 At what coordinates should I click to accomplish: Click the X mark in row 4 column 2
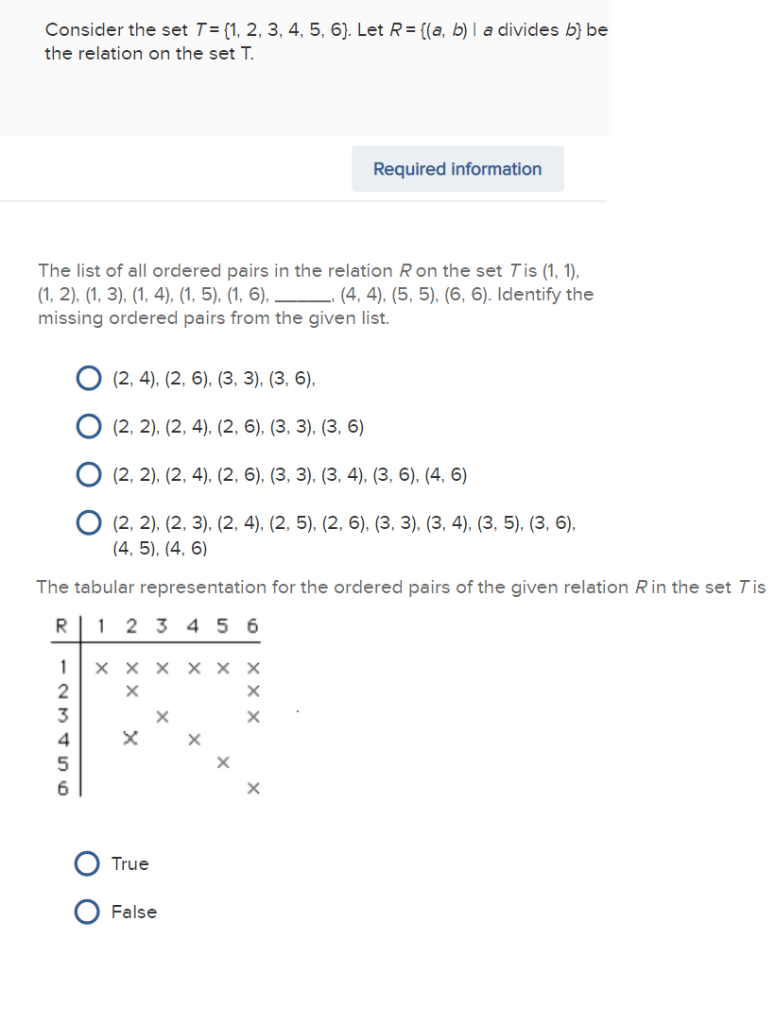pos(130,738)
